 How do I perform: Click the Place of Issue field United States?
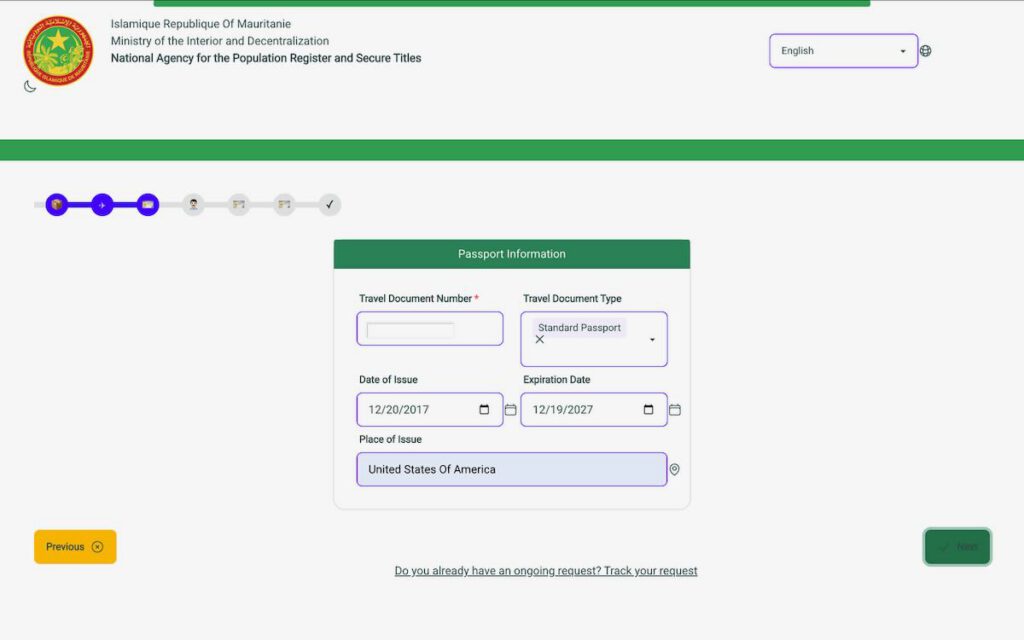pyautogui.click(x=512, y=470)
